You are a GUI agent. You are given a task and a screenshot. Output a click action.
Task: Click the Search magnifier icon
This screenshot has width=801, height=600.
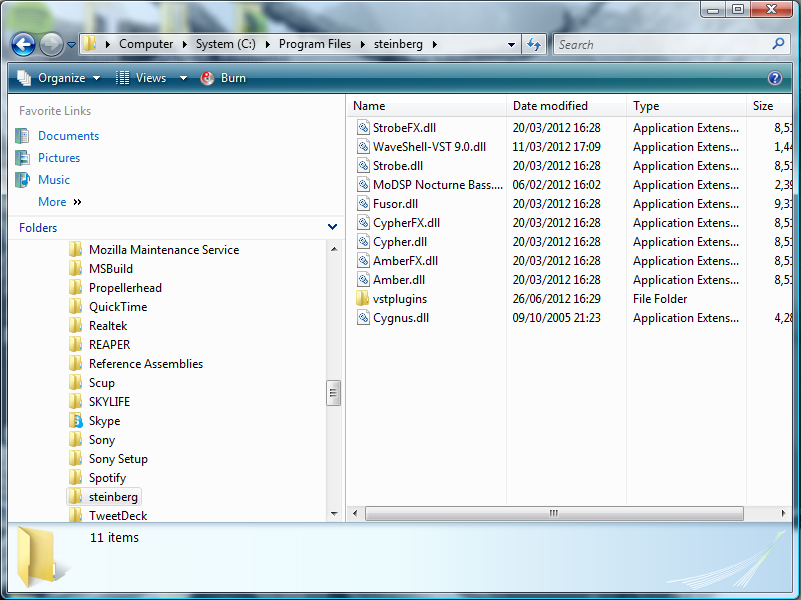pyautogui.click(x=778, y=44)
